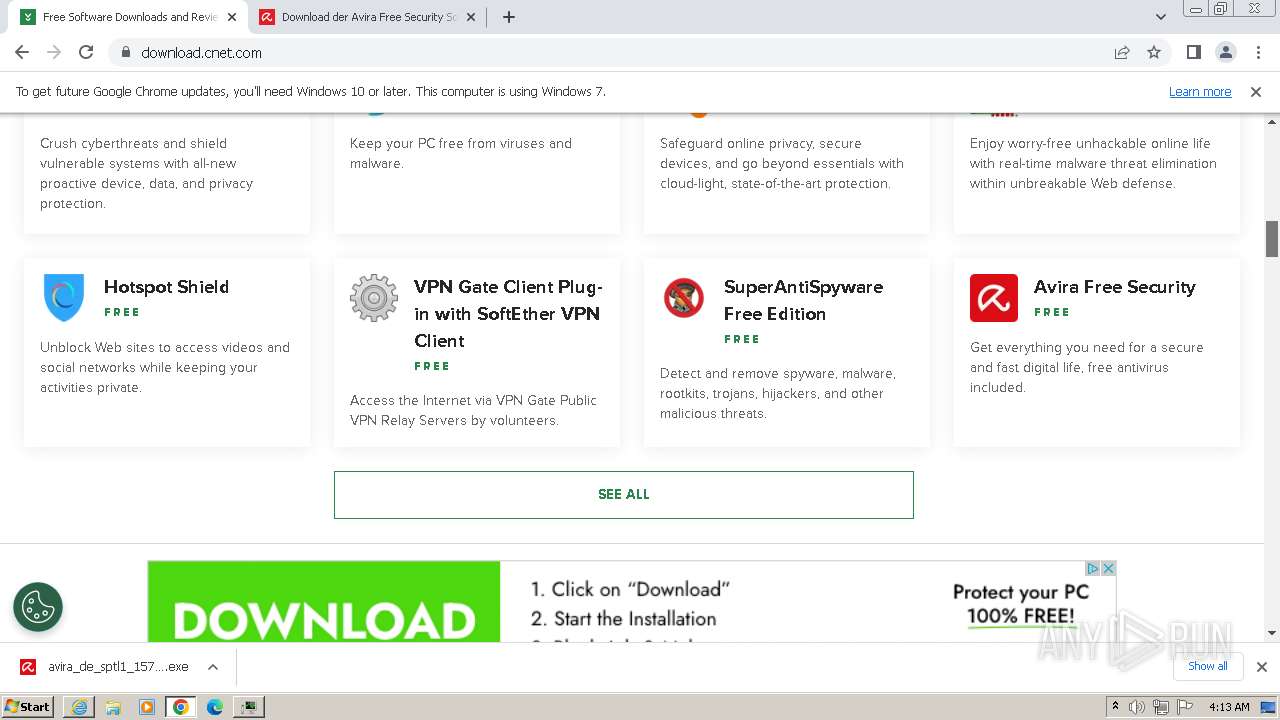The width and height of the screenshot is (1280, 720).
Task: Open the Windows Start menu
Action: coord(28,707)
